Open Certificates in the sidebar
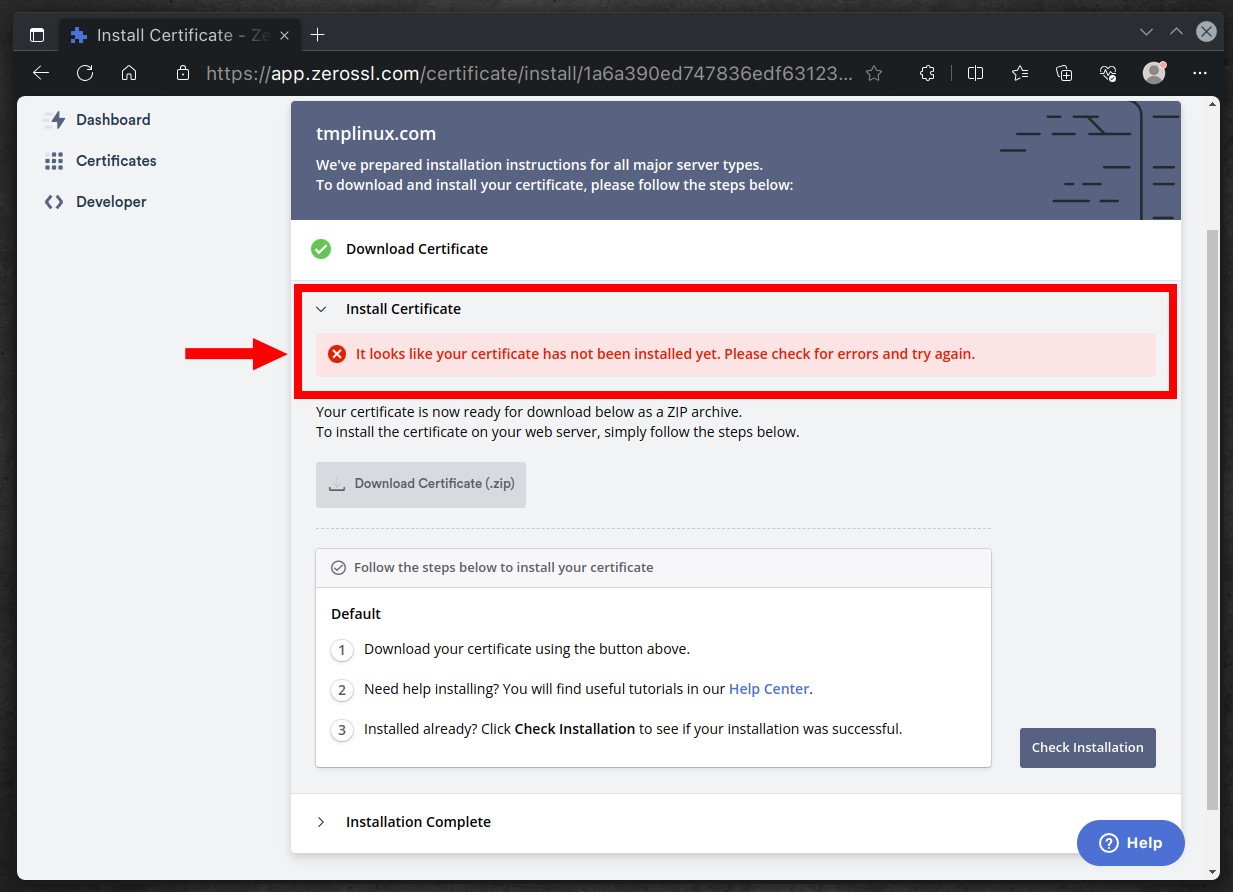This screenshot has height=892, width=1233. [116, 161]
